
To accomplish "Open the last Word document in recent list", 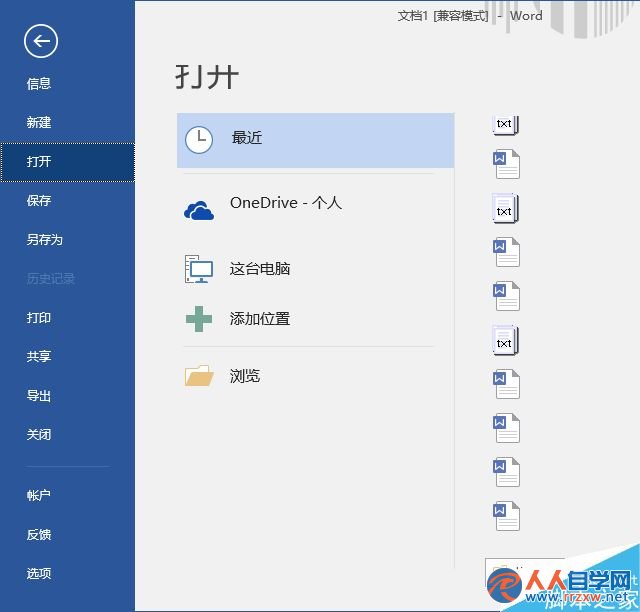I will [x=506, y=516].
